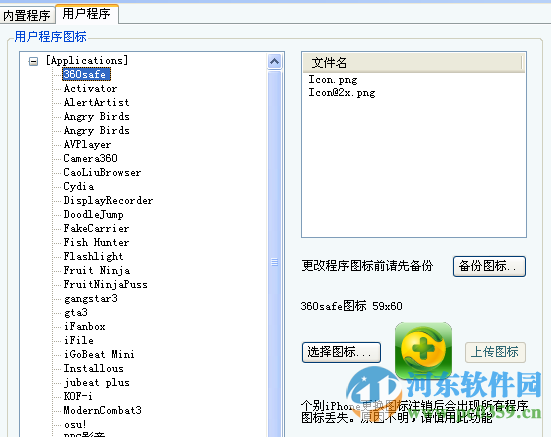Click the 上传图标 button

click(495, 352)
